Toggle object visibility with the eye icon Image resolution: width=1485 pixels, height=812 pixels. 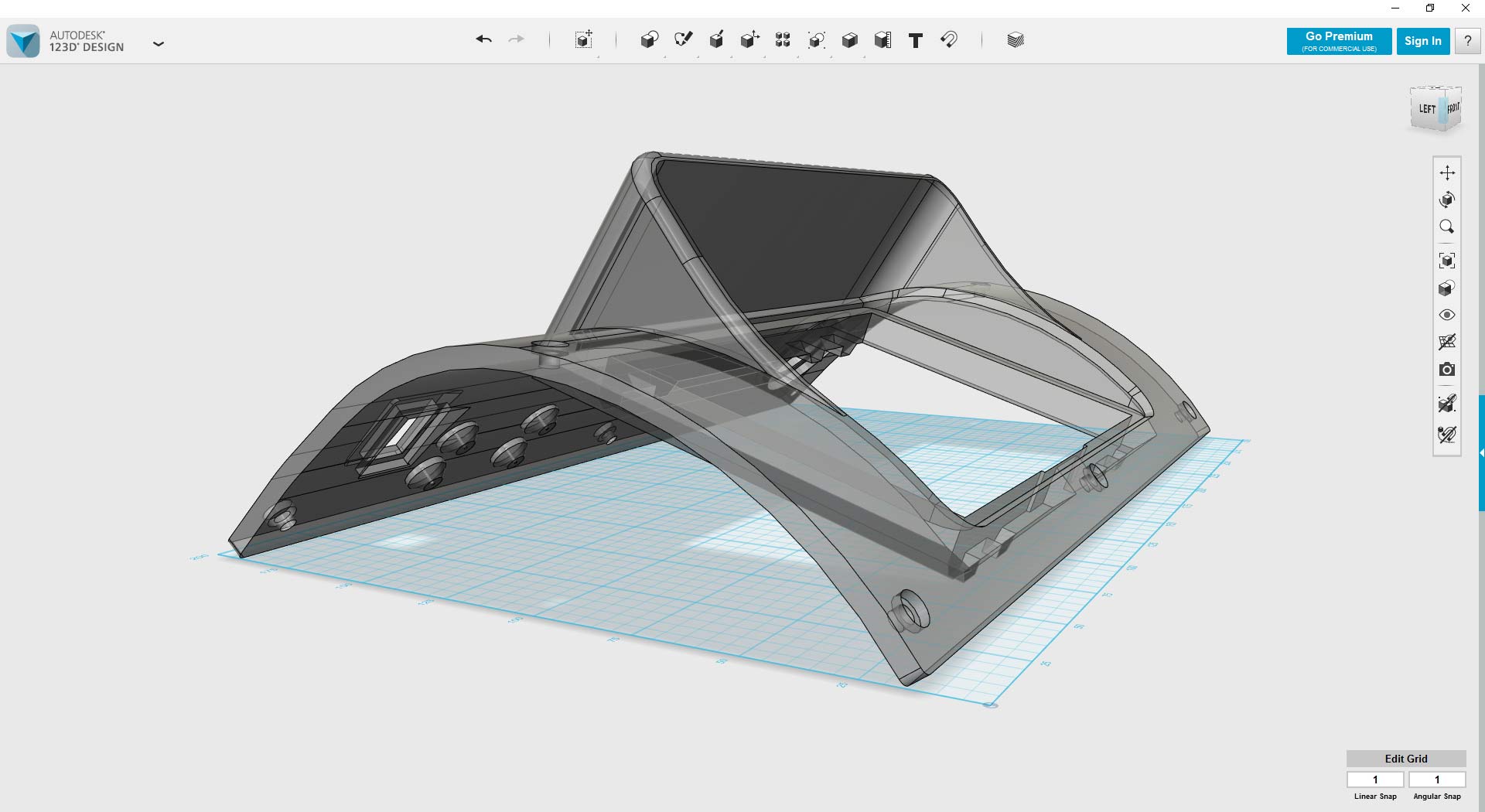click(x=1448, y=314)
